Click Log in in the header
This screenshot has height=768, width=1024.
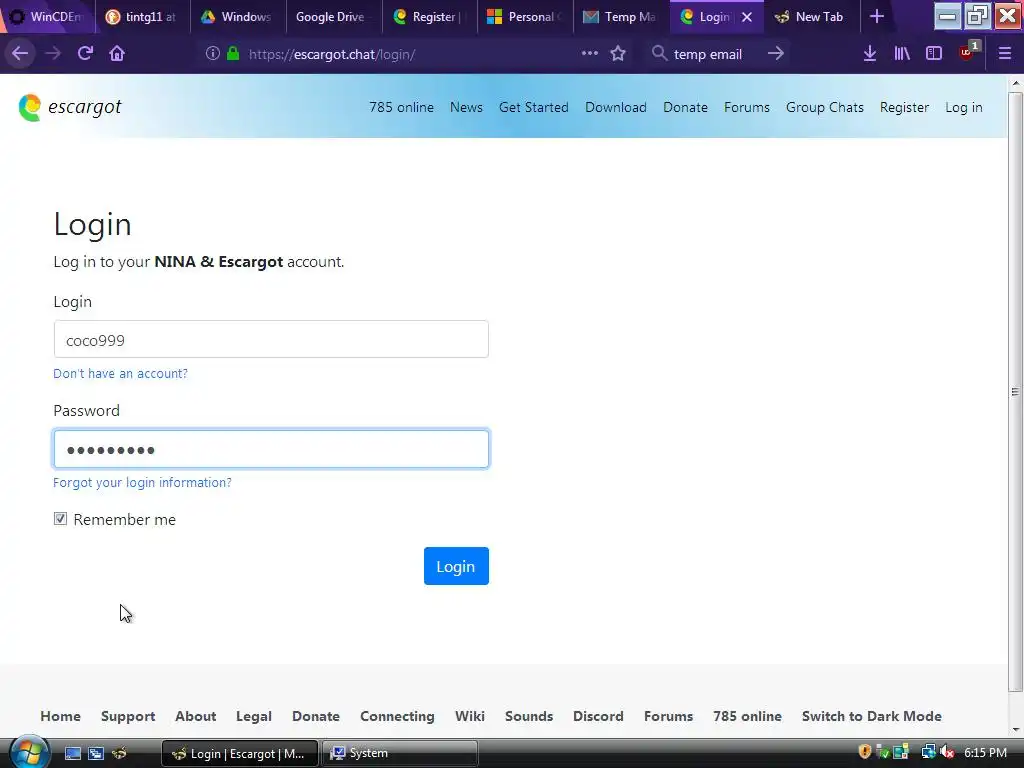click(963, 107)
